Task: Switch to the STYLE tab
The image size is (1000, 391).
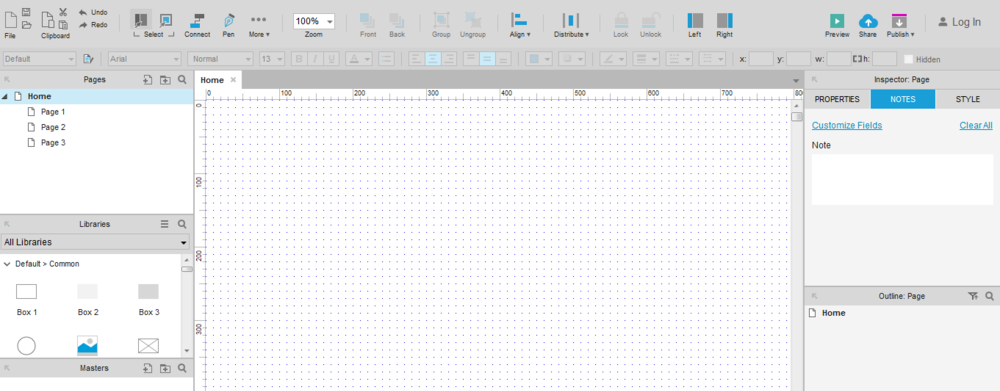Action: [967, 100]
